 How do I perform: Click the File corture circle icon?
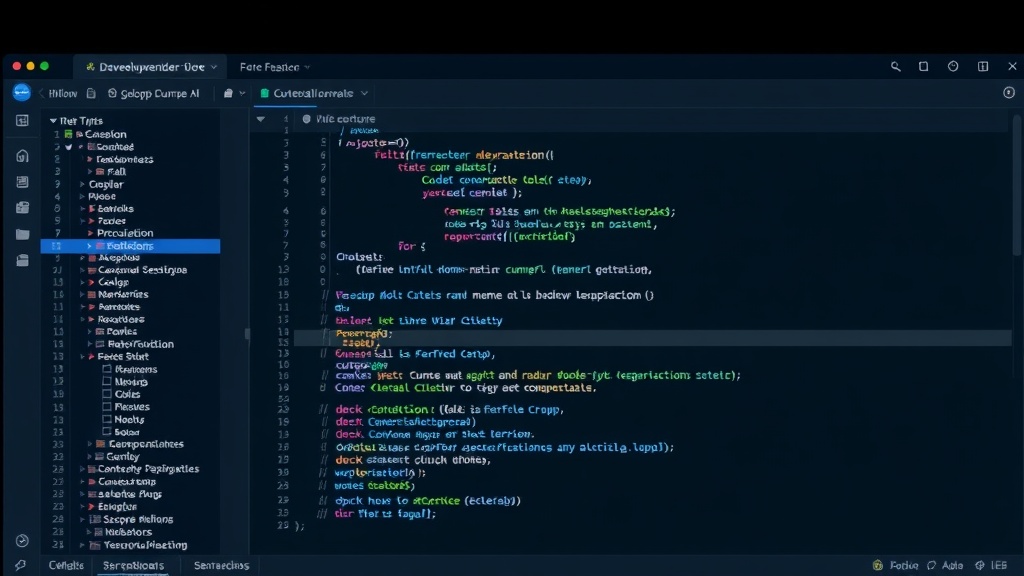pyautogui.click(x=306, y=119)
